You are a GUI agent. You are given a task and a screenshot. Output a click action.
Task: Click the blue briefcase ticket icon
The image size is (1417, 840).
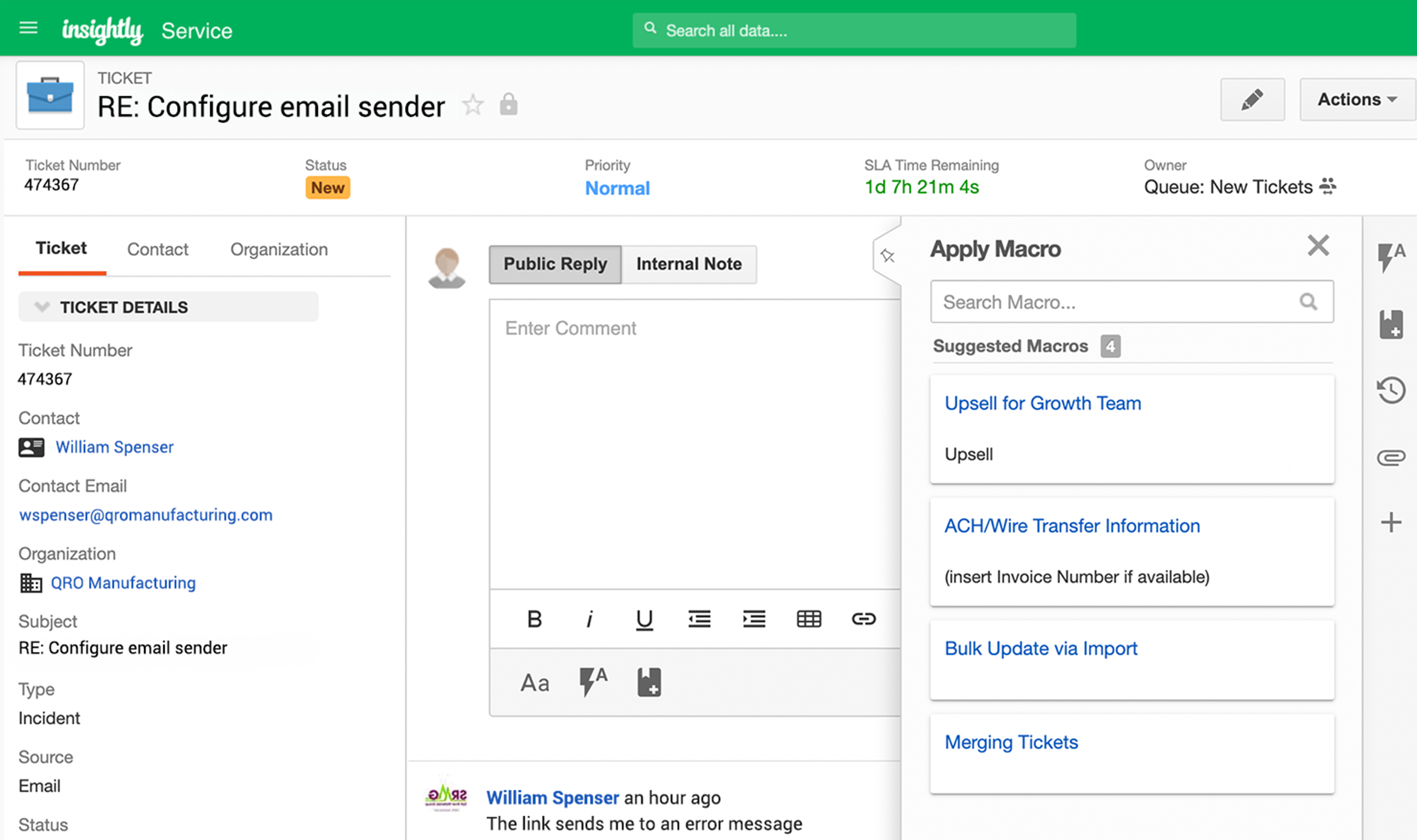pos(50,95)
